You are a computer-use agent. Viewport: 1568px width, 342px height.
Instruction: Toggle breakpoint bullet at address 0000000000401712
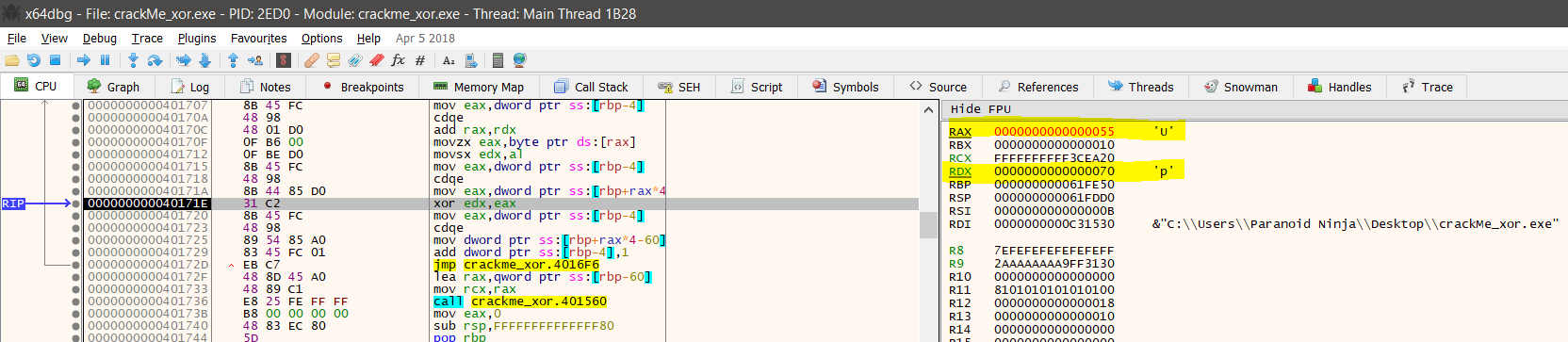[x=76, y=155]
